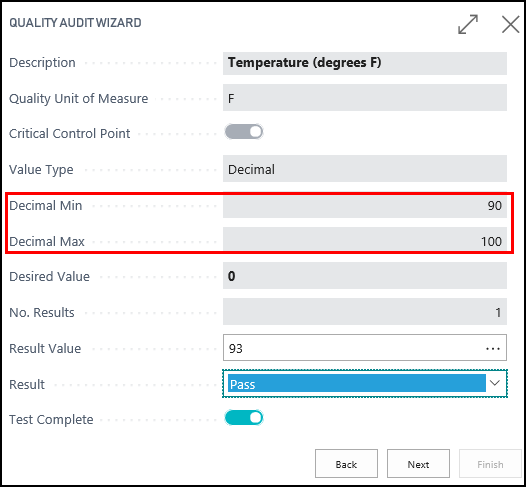Viewport: 526px width, 487px height.
Task: Click the Decimal Min label
Action: click(x=46, y=206)
